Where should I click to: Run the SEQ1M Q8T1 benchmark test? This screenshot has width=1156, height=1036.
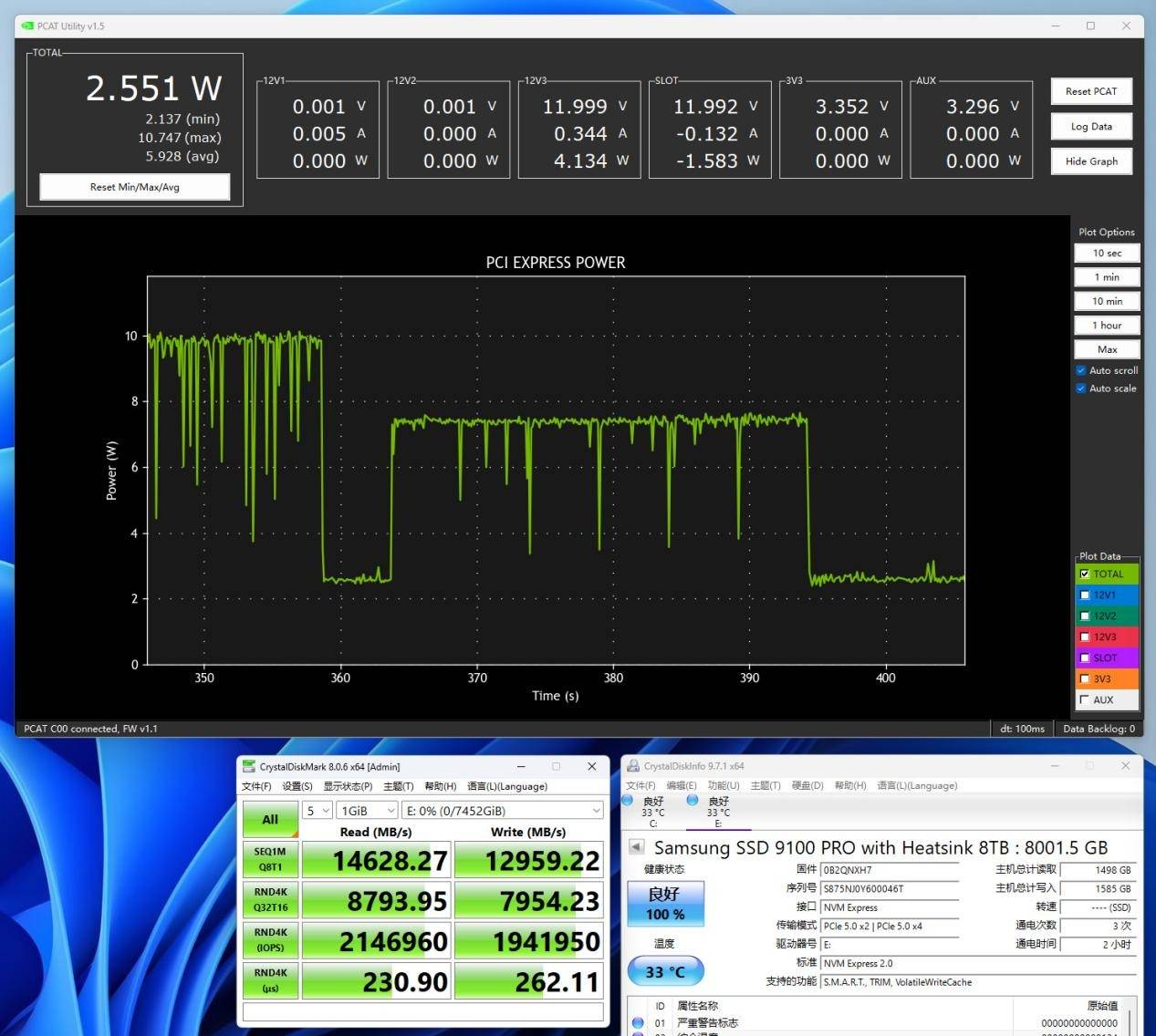point(270,859)
